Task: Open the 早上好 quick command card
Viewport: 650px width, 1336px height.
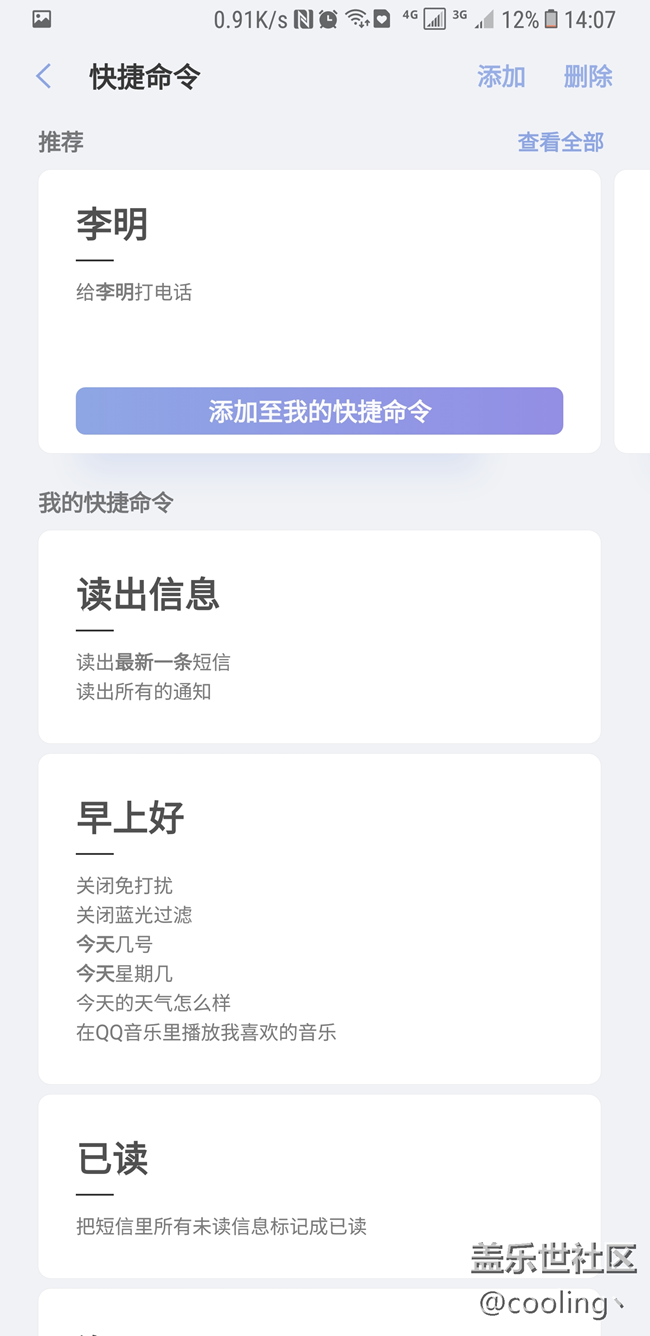Action: click(319, 919)
